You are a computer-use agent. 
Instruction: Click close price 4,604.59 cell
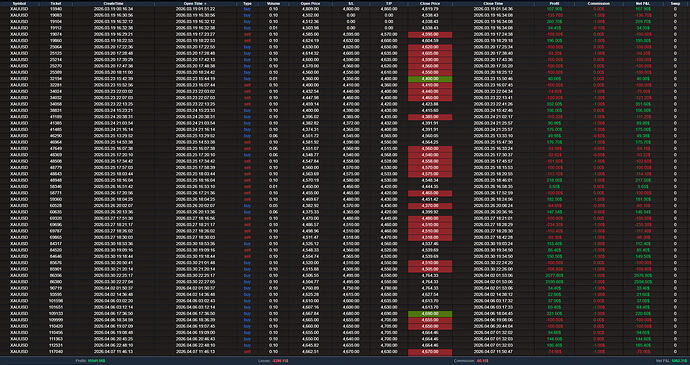point(430,41)
